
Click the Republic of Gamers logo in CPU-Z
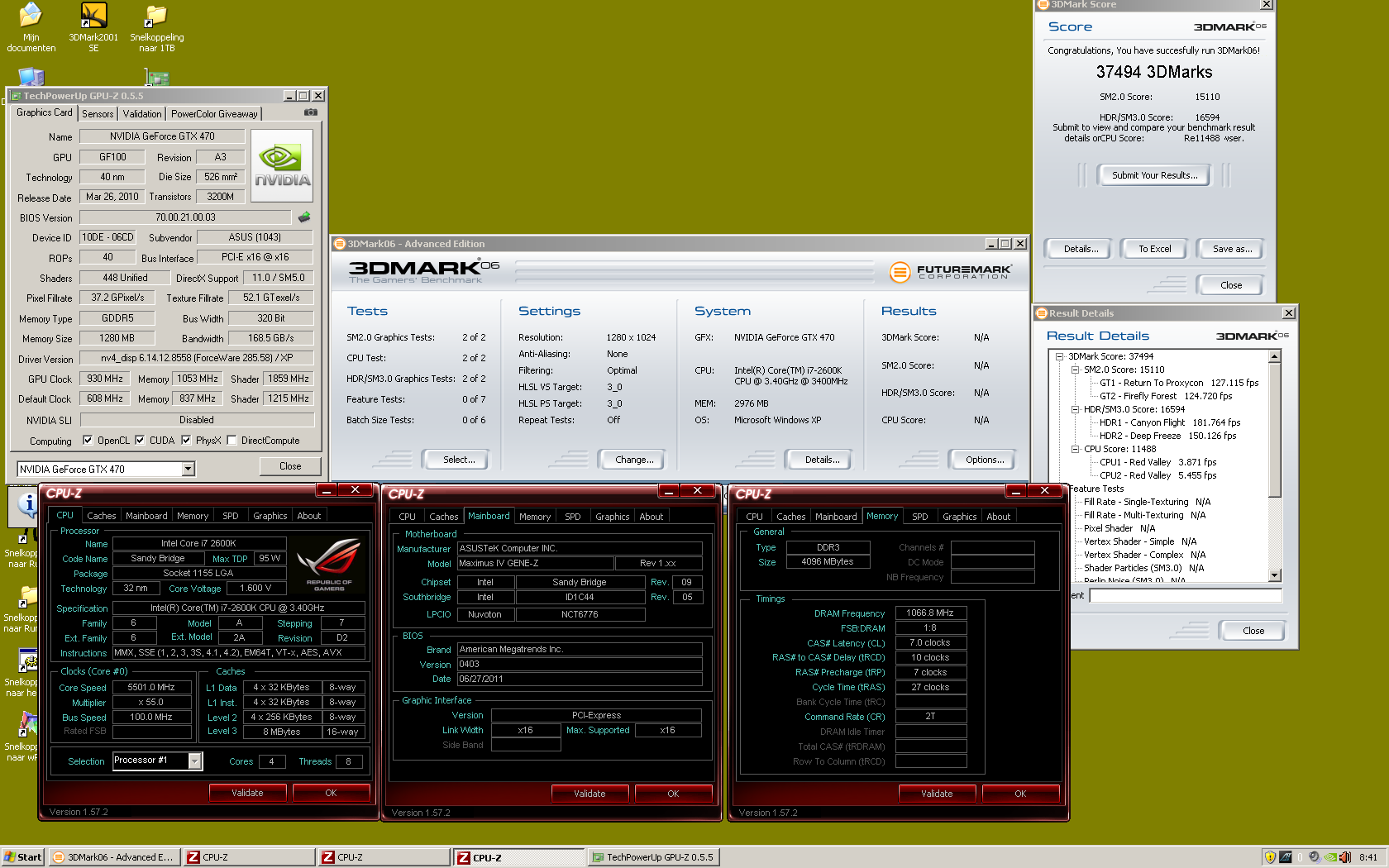tap(329, 564)
